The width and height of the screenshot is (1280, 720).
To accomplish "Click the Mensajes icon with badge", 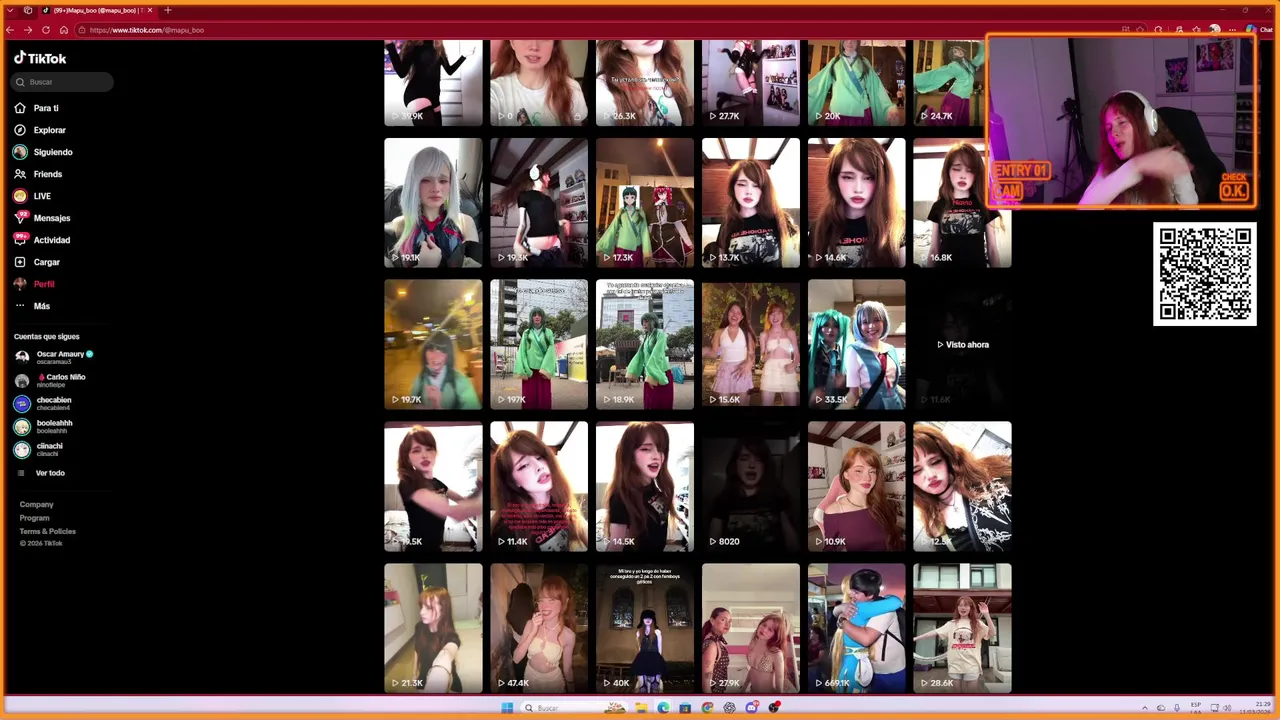I will coord(20,217).
